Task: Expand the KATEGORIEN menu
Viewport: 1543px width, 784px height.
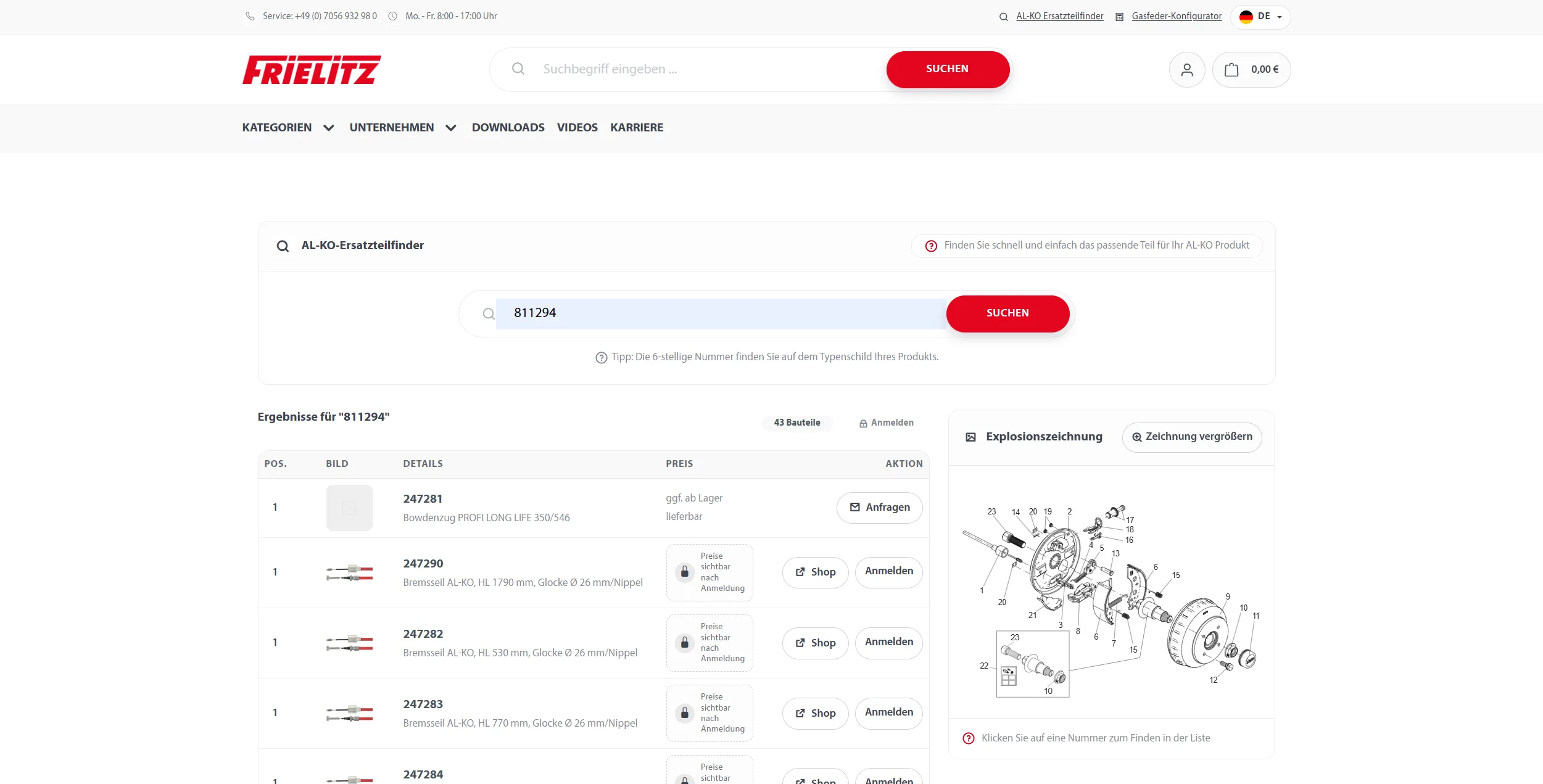Action: (288, 128)
